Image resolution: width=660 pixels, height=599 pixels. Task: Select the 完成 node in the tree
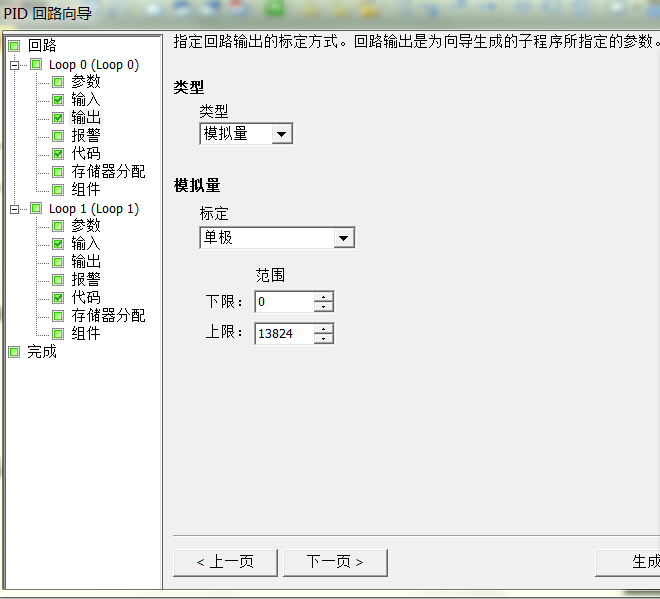point(42,352)
